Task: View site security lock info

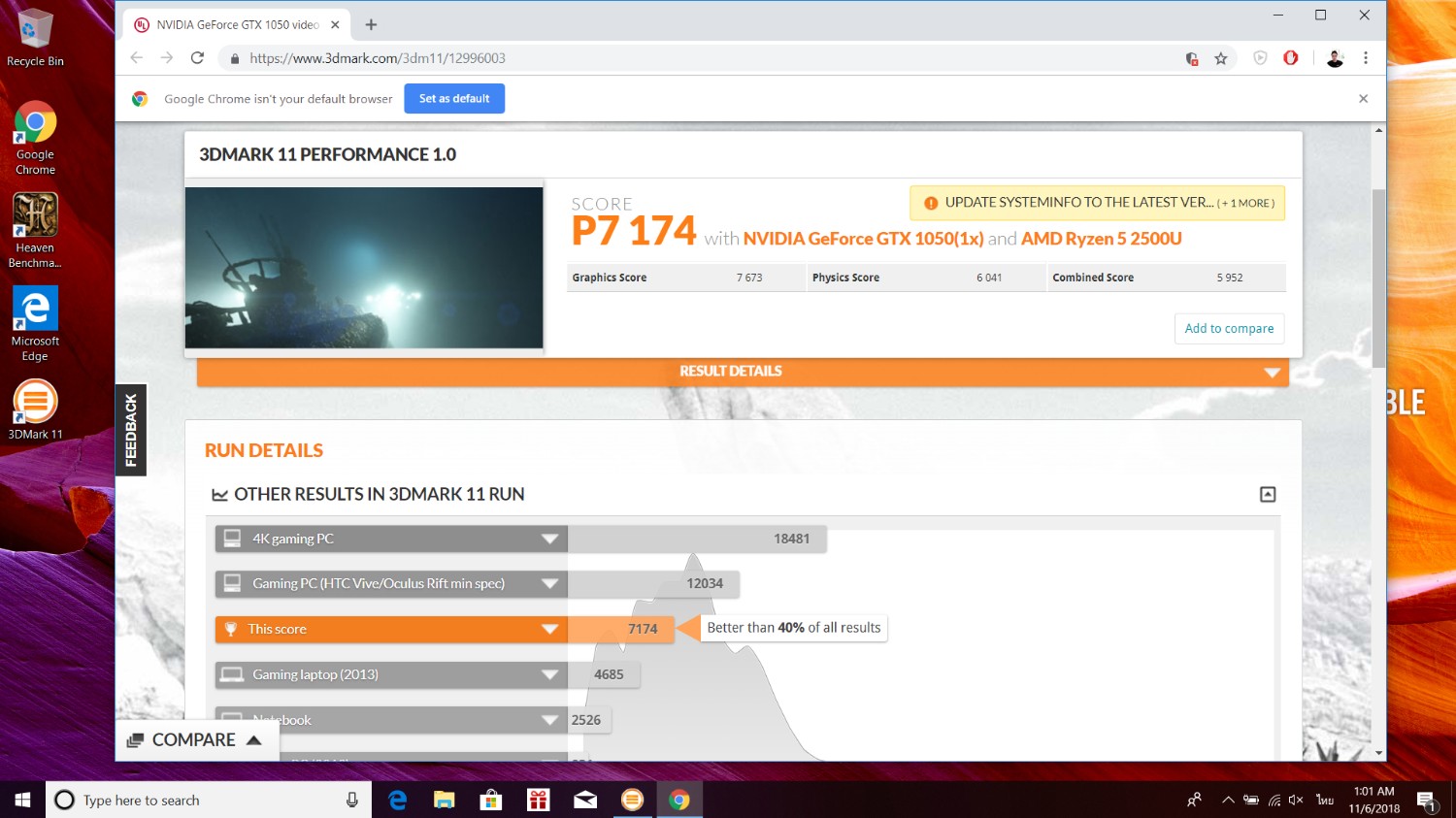Action: (234, 58)
